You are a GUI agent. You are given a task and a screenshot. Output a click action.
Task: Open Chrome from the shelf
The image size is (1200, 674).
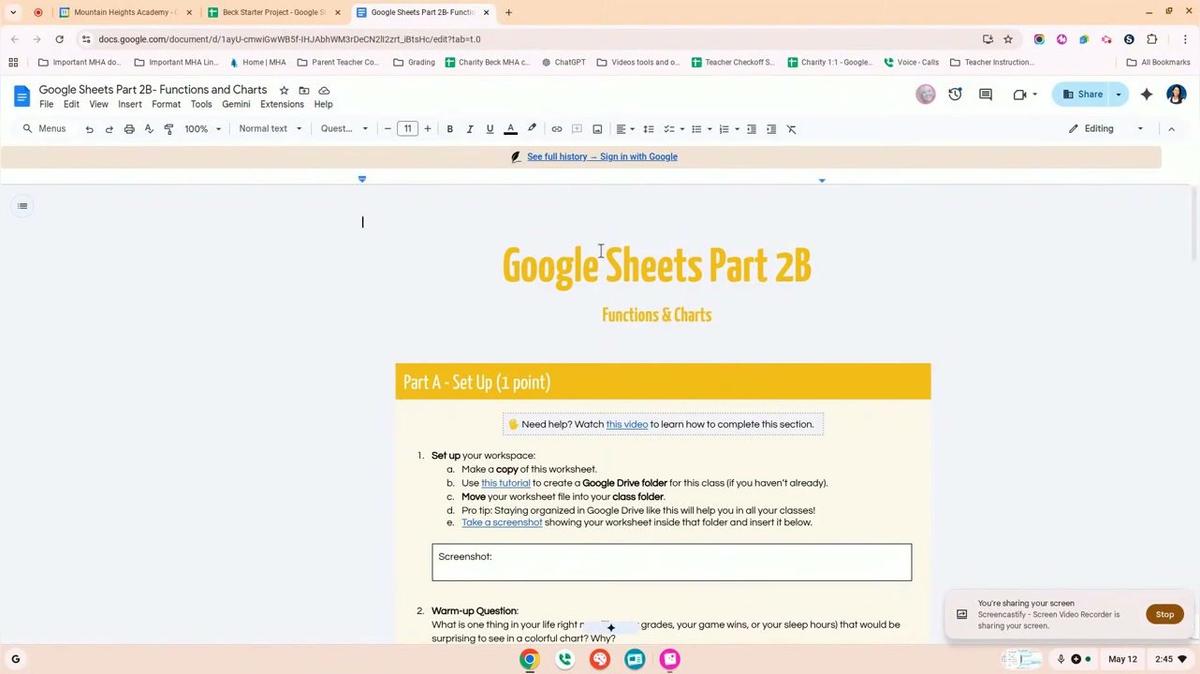(x=529, y=659)
